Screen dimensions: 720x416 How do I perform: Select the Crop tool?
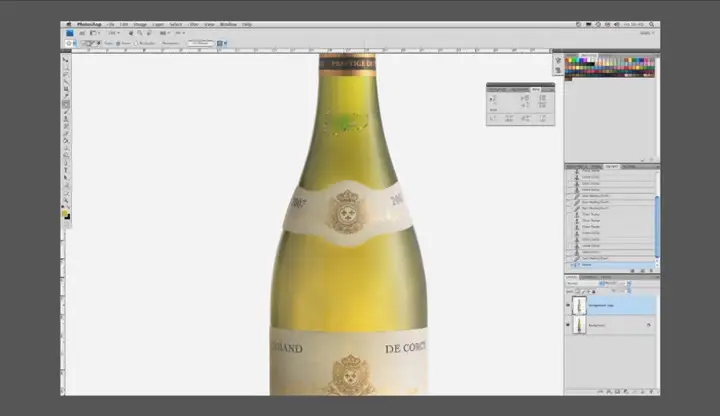66,89
